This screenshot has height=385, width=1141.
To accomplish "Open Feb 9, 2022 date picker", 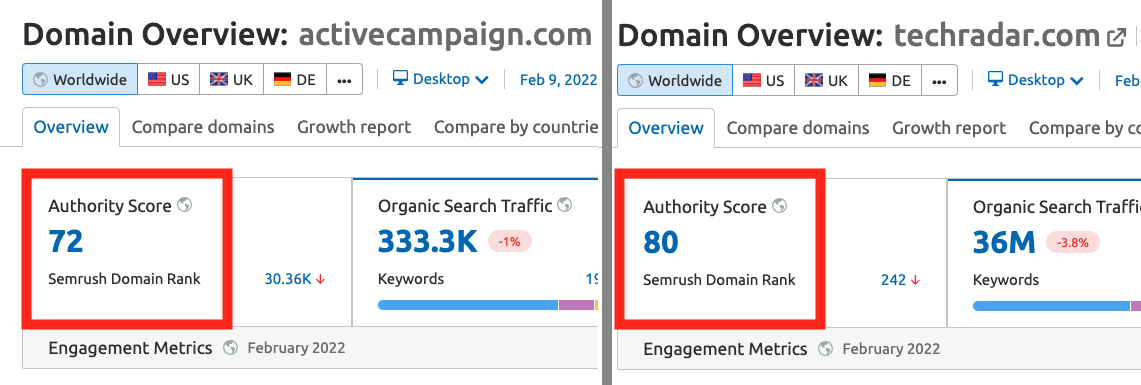I will 558,79.
